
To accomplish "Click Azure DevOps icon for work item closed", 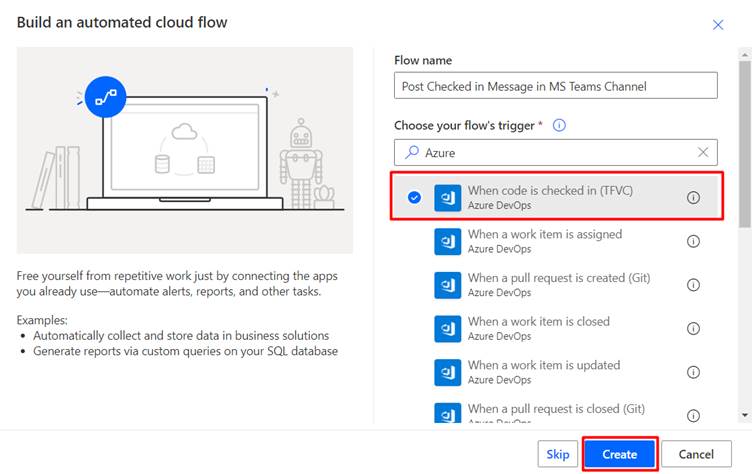I will pos(447,329).
